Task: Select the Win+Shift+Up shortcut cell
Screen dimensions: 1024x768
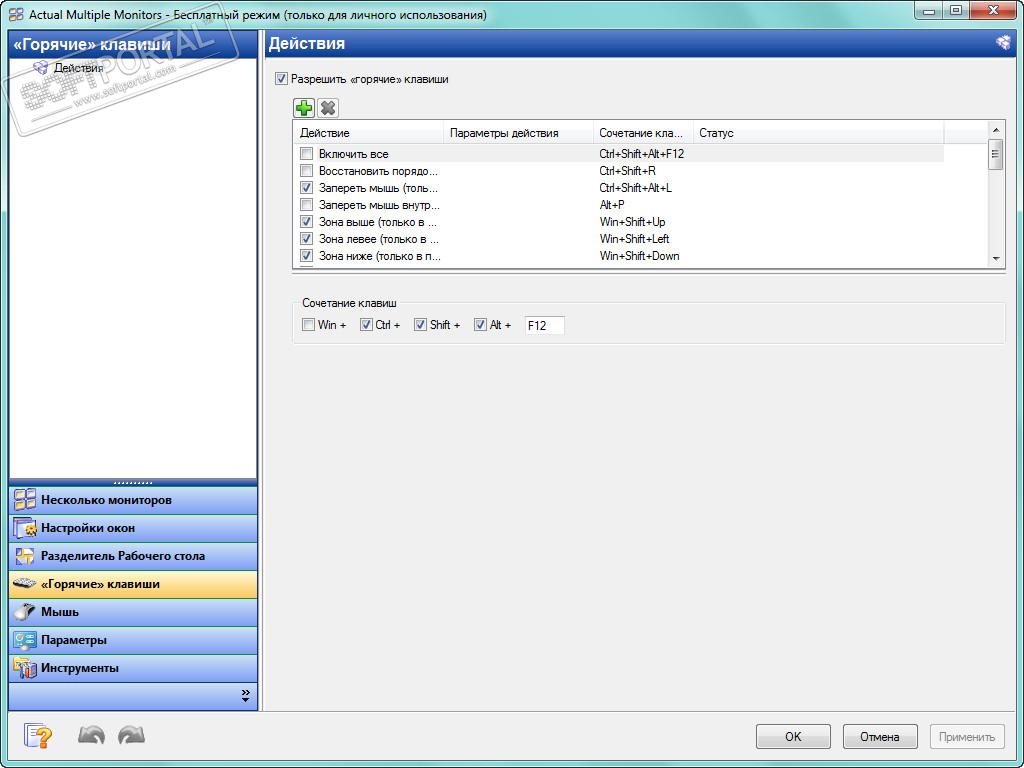Action: click(x=632, y=222)
